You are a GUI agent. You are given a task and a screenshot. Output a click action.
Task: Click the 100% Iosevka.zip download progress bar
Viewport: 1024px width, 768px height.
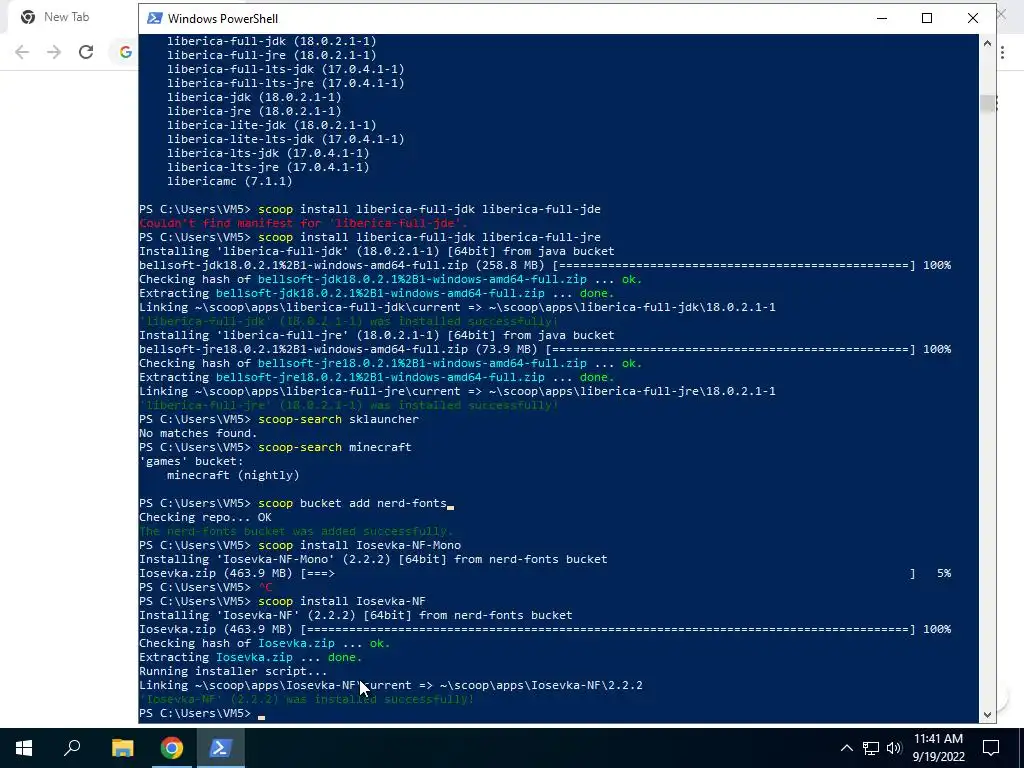pos(607,630)
